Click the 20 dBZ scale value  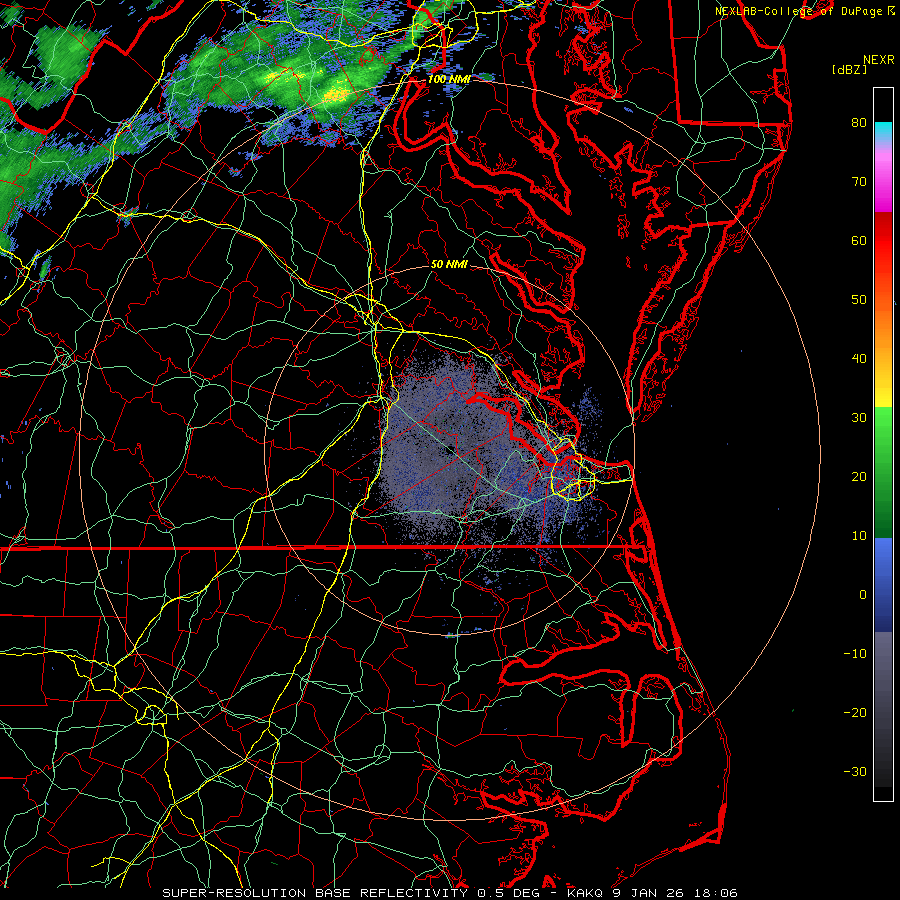[859, 476]
